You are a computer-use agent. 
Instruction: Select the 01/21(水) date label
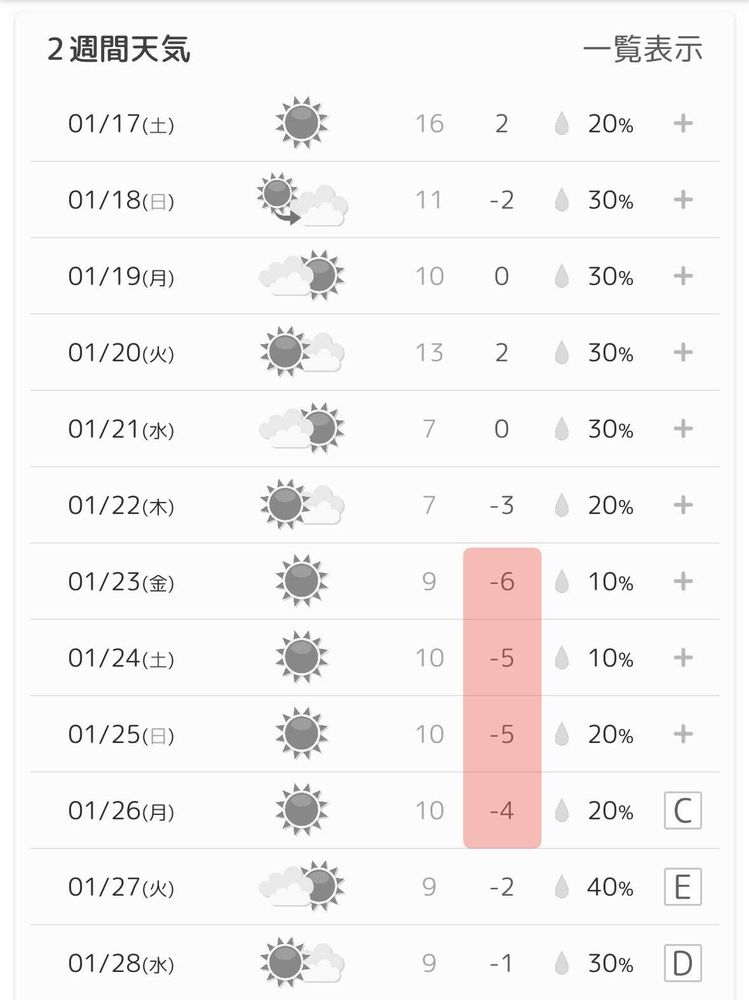[x=121, y=429]
